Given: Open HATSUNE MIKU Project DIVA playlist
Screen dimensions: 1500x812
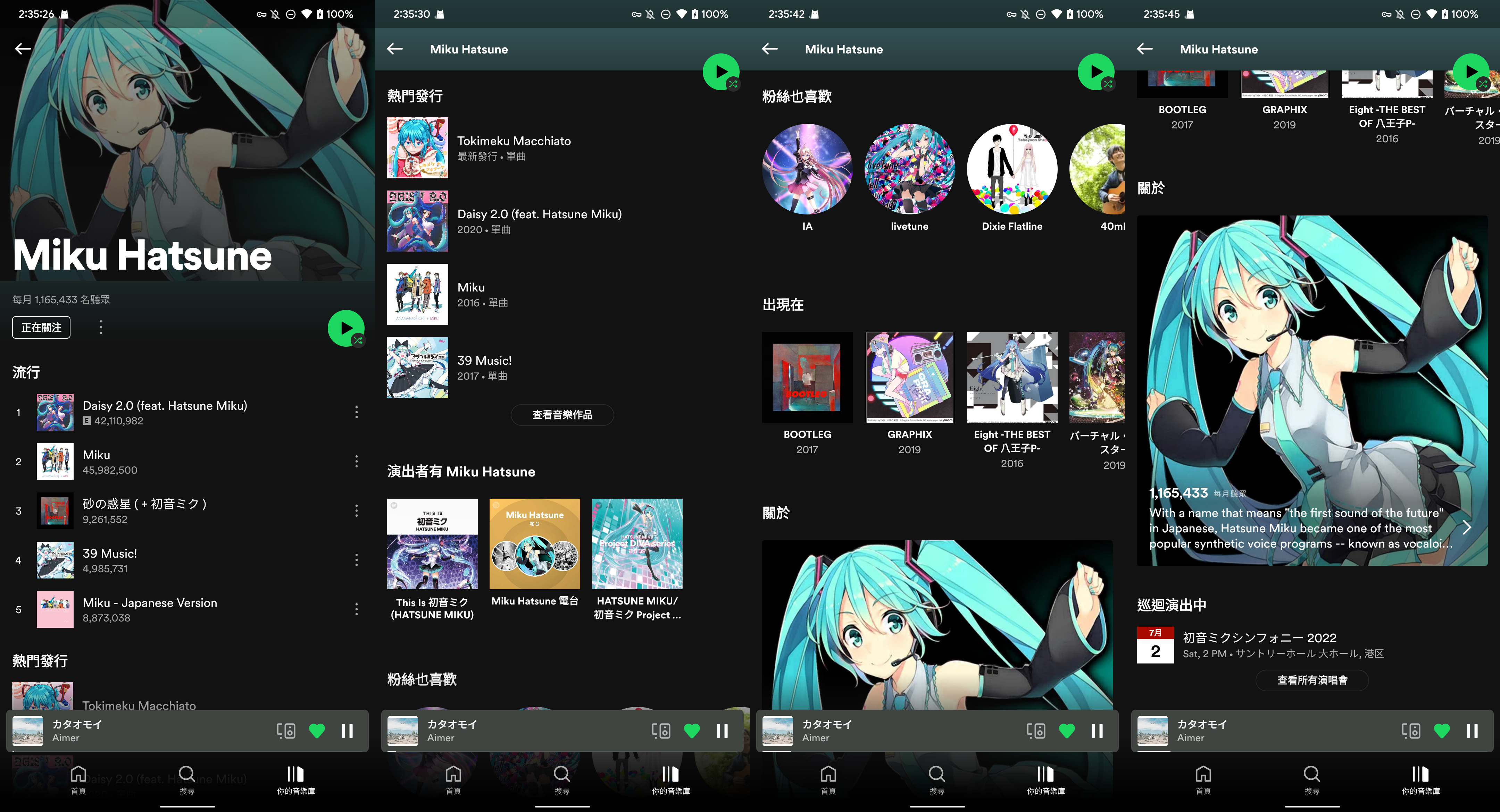Looking at the screenshot, I should click(x=637, y=544).
